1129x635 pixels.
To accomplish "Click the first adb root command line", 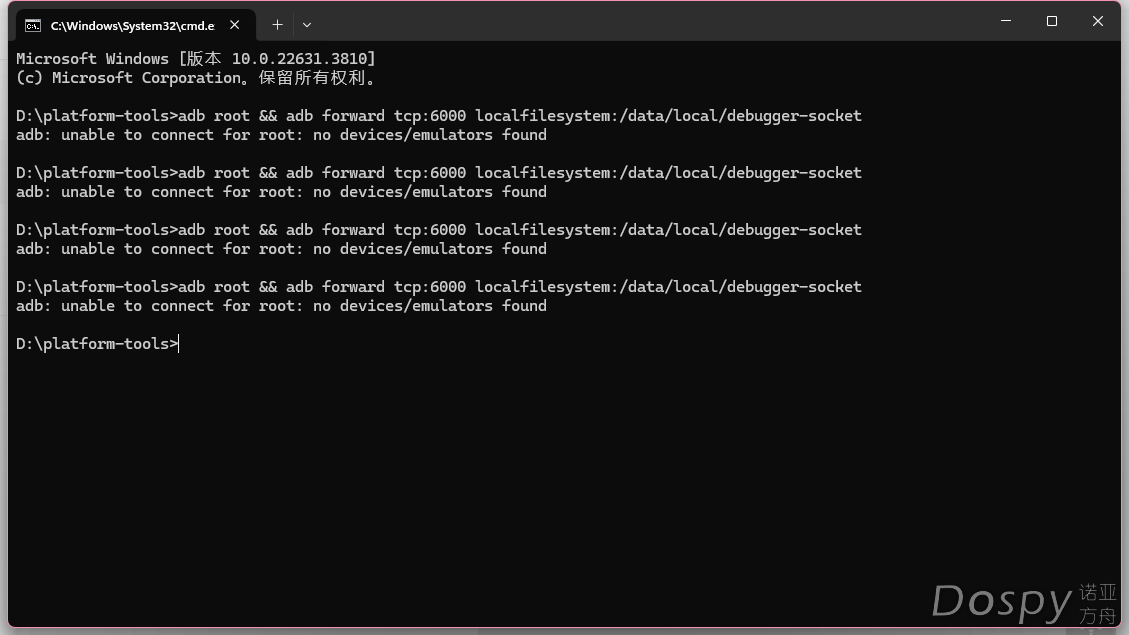I will point(438,115).
